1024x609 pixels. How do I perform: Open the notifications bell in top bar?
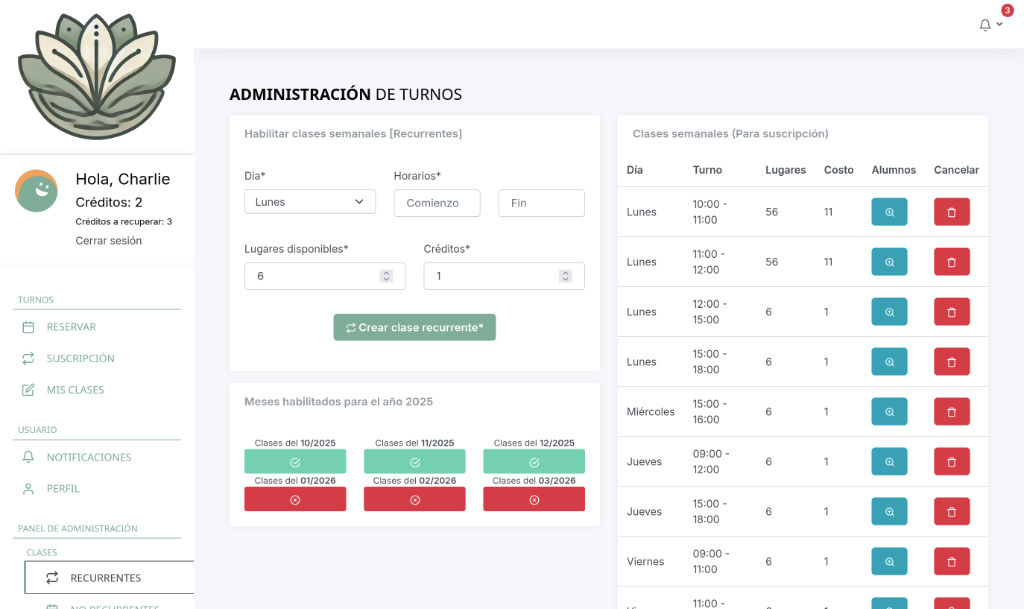986,25
